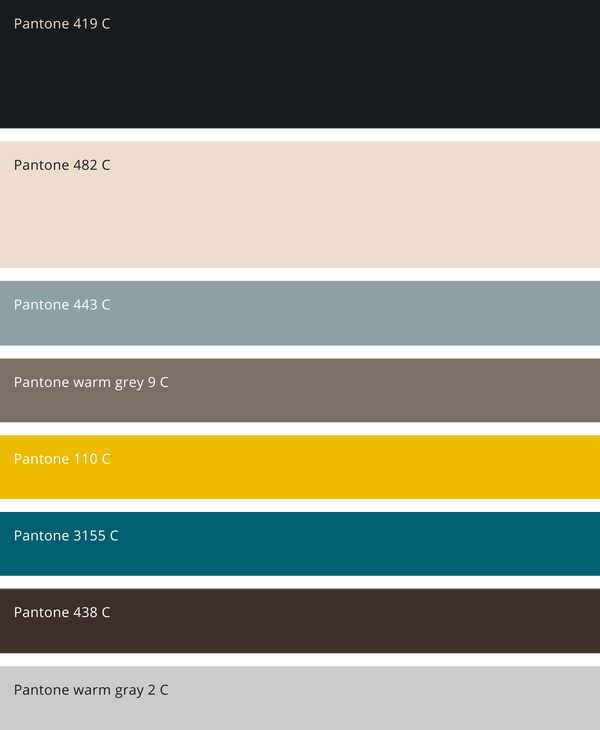Click the 'Pantone 443 C' label text
600x730 pixels.
[x=62, y=304]
